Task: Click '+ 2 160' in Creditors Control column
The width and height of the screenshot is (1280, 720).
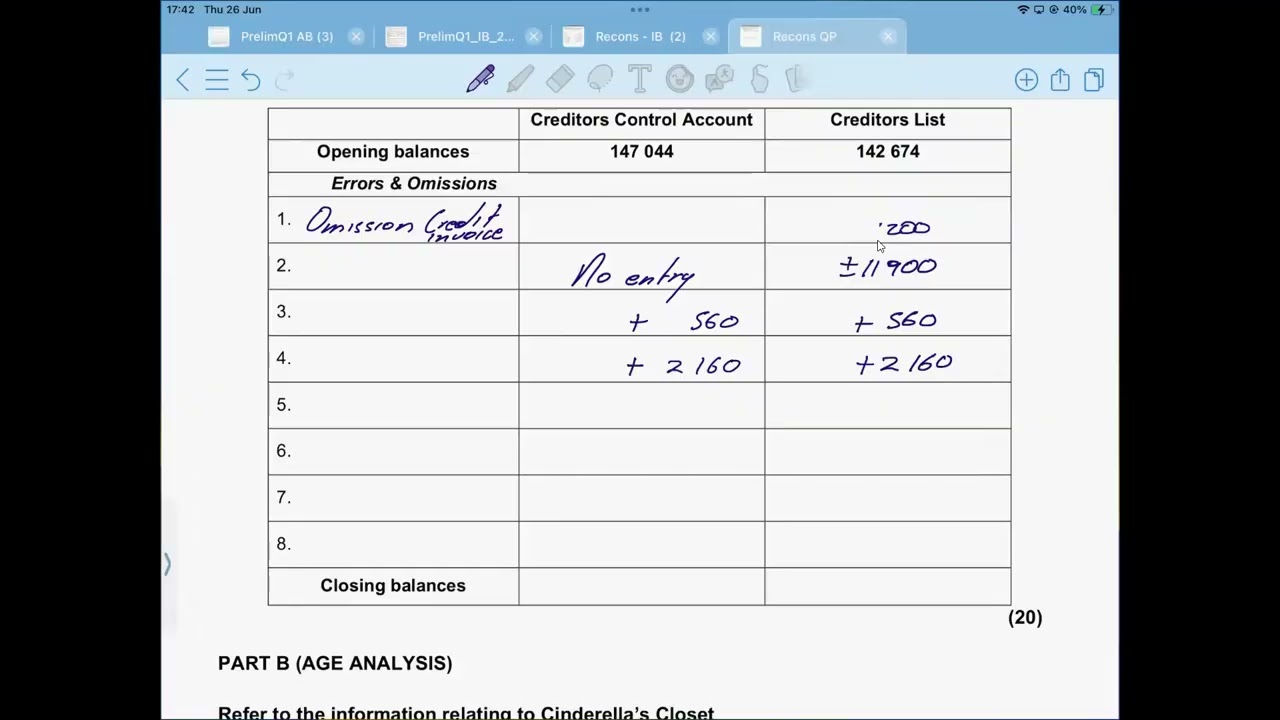Action: pyautogui.click(x=684, y=366)
